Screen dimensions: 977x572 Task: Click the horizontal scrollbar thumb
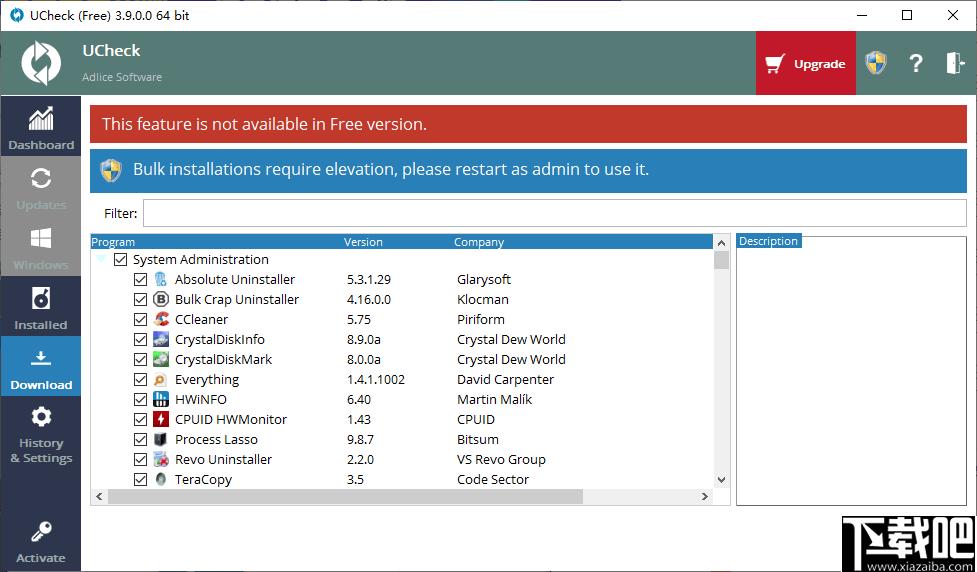point(345,497)
